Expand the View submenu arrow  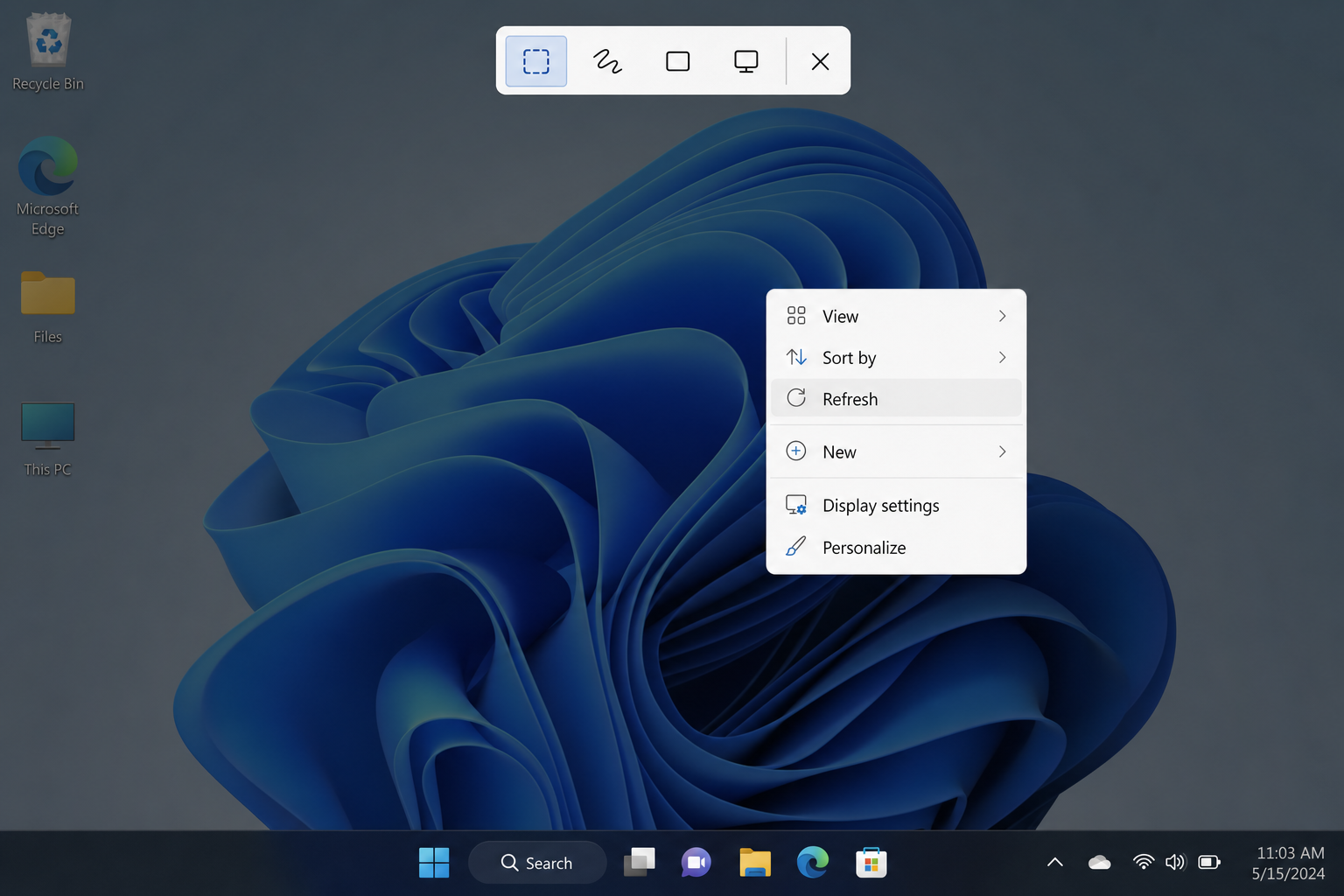point(1003,316)
